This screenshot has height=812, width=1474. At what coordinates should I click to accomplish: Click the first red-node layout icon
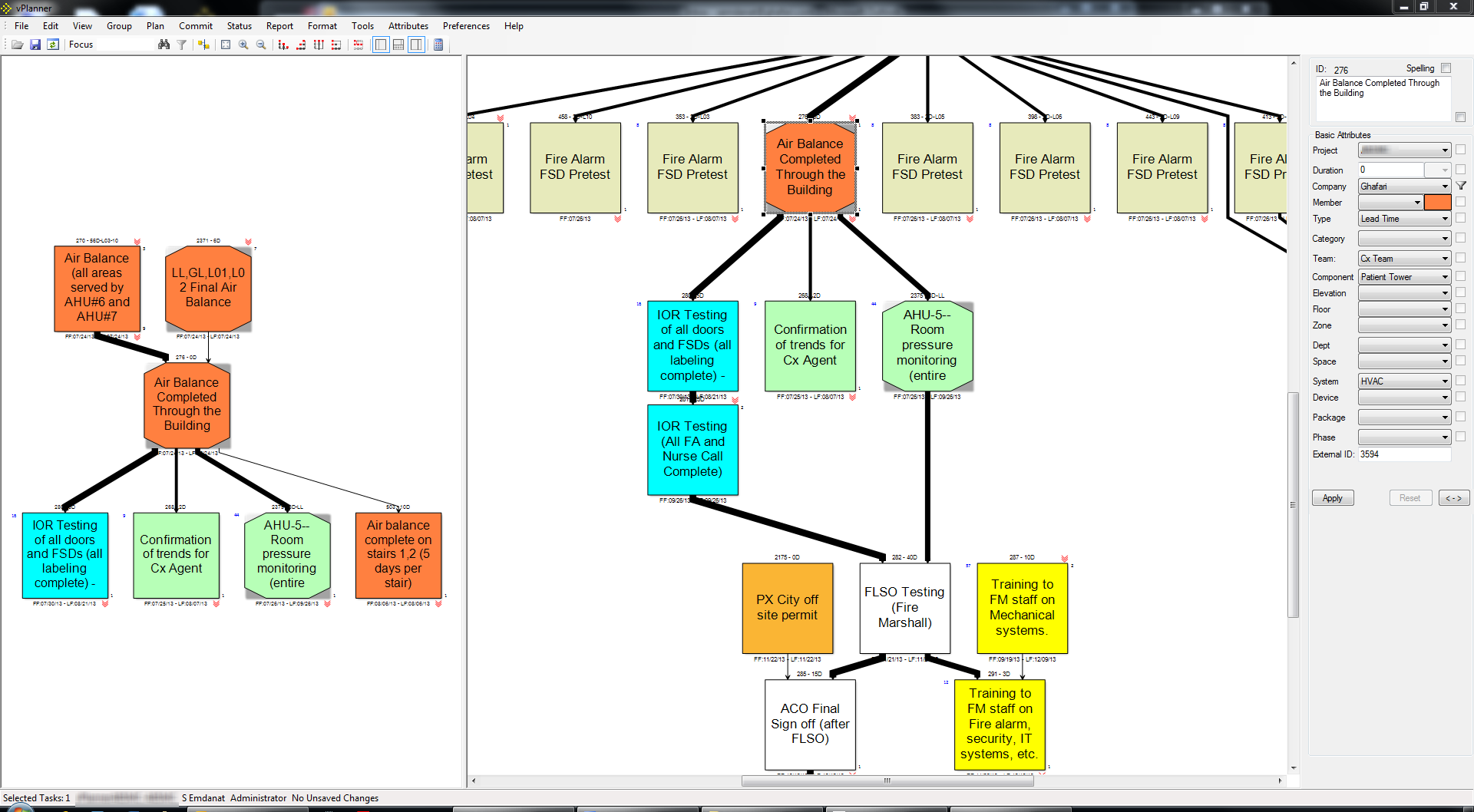click(283, 45)
